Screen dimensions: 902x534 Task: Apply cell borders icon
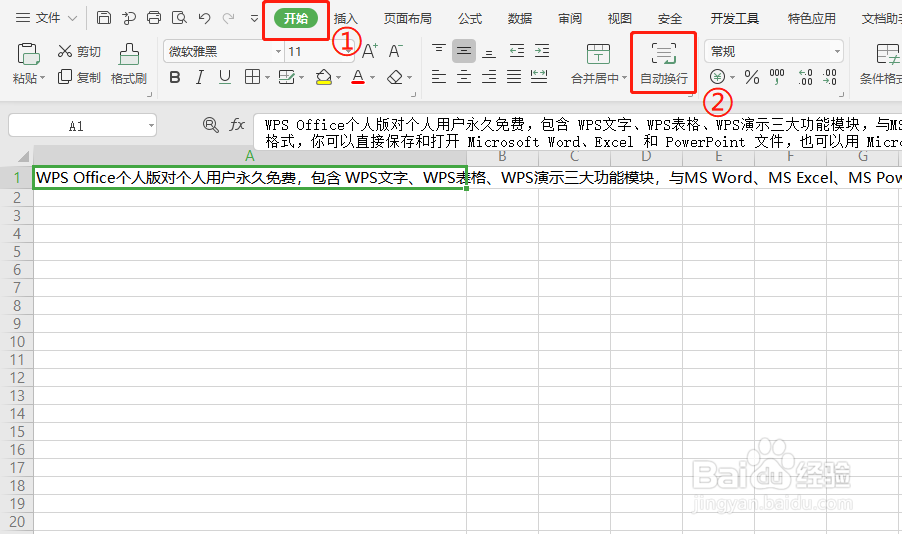click(252, 77)
